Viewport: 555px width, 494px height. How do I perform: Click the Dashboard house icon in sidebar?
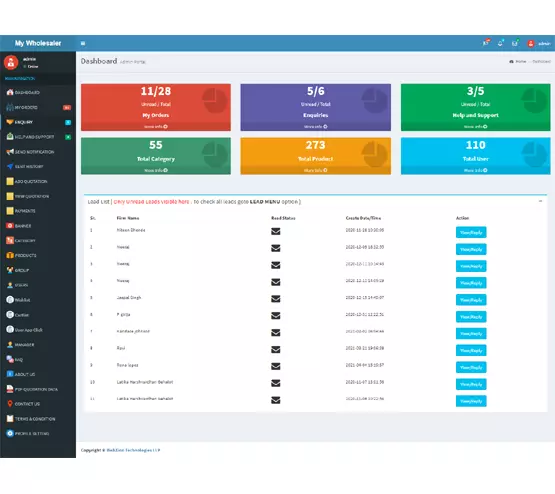(10, 92)
